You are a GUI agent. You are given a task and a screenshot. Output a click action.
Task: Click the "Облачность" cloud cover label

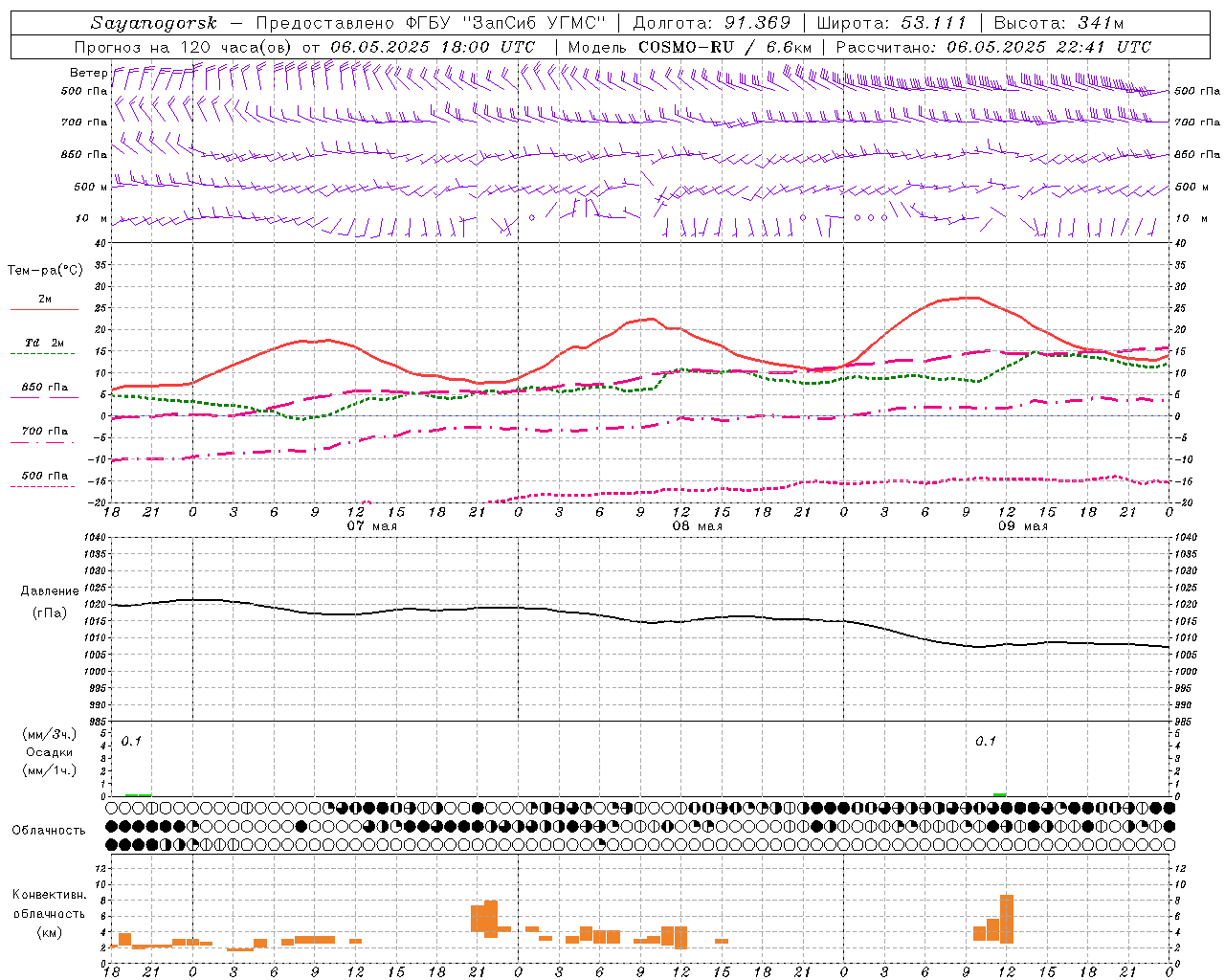[49, 831]
